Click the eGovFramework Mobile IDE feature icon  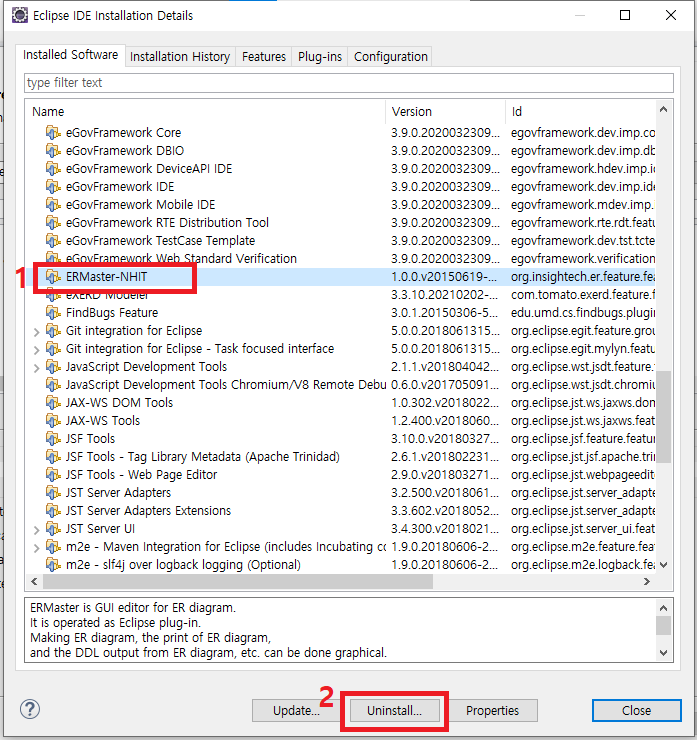click(x=53, y=204)
